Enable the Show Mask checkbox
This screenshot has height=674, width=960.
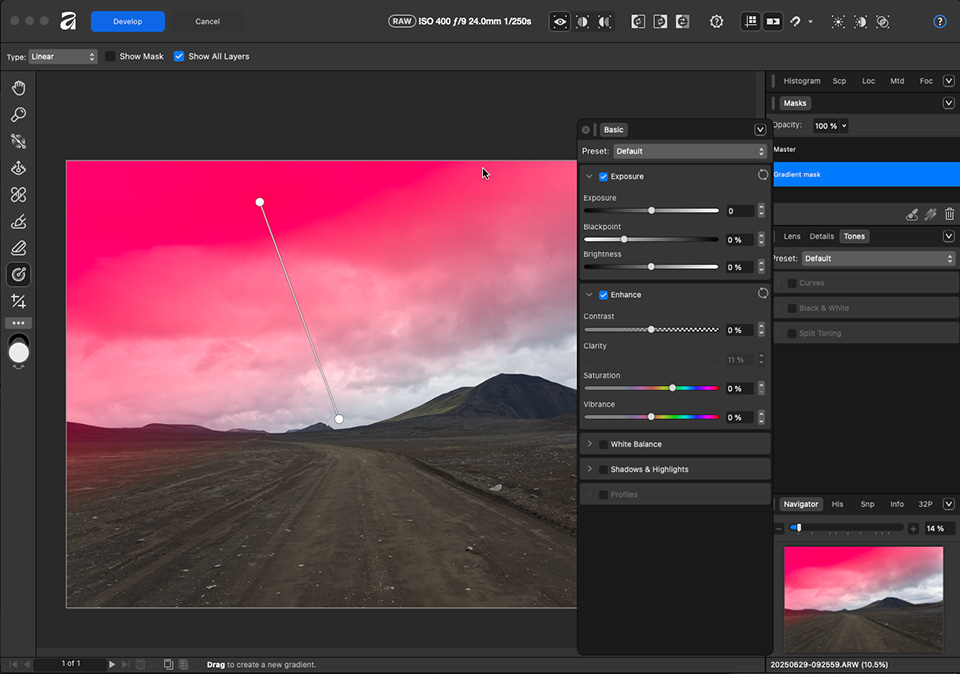point(110,57)
